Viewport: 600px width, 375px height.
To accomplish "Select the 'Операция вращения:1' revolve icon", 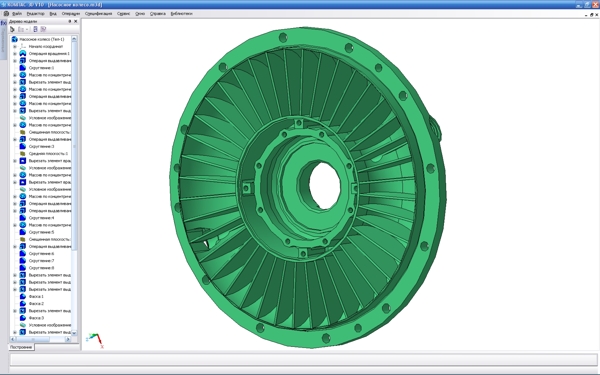I will [23, 54].
